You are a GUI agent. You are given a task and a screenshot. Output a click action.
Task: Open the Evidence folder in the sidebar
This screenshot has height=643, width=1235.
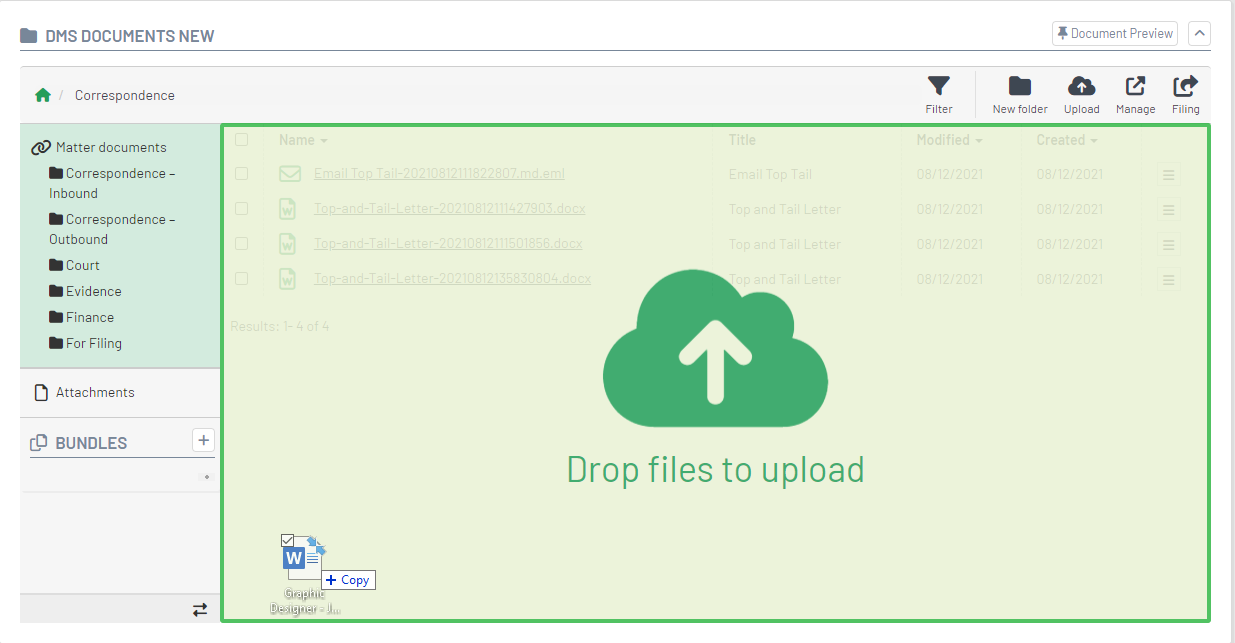[92, 291]
